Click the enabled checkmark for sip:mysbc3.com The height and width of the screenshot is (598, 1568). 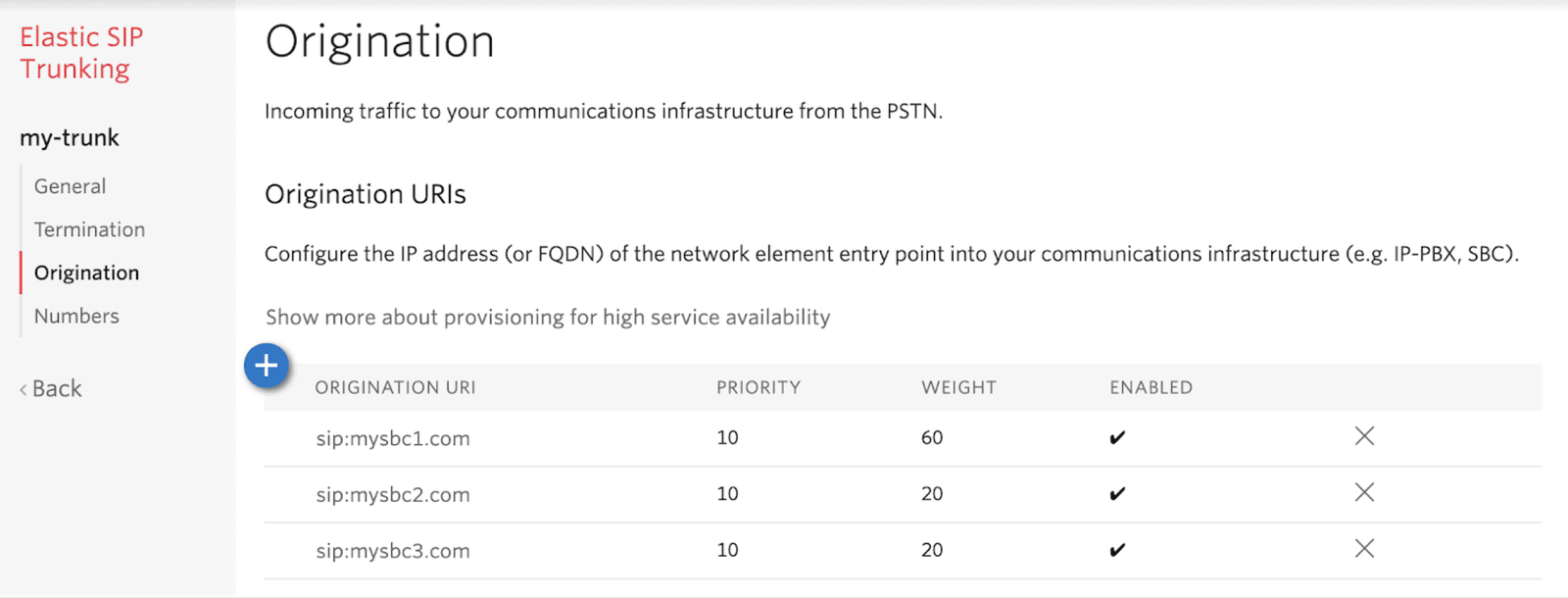tap(1117, 549)
